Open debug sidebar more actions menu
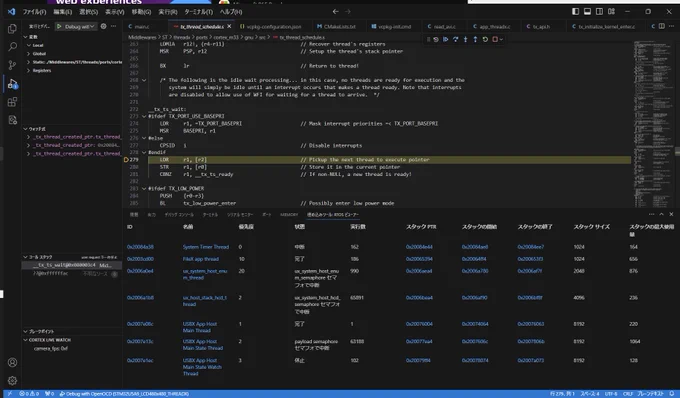Screen dimensions: 680x398 coord(114,26)
